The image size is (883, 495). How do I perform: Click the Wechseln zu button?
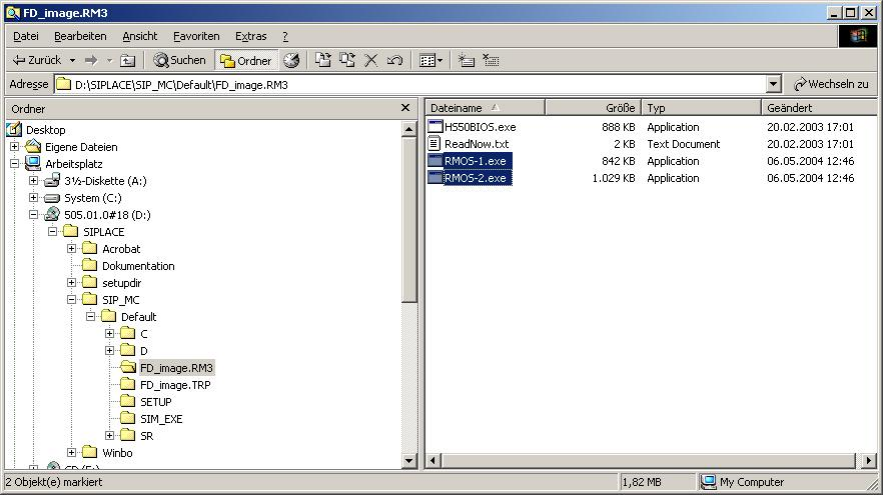(831, 85)
